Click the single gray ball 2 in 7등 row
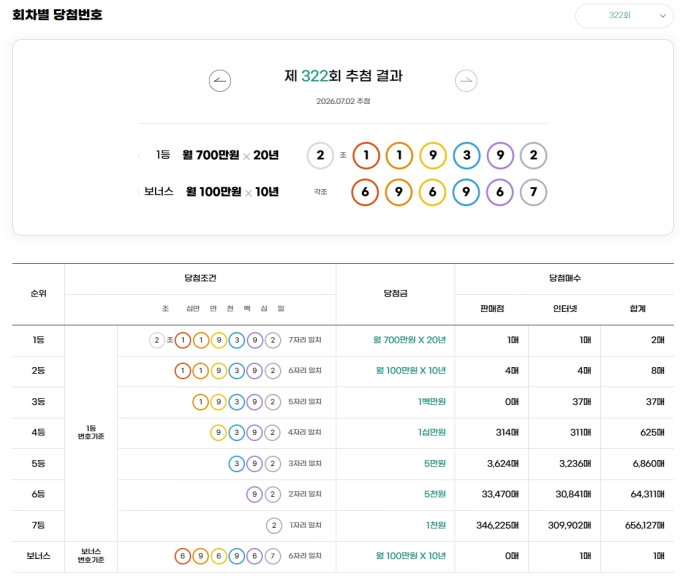The height and width of the screenshot is (578, 680). pos(274,526)
